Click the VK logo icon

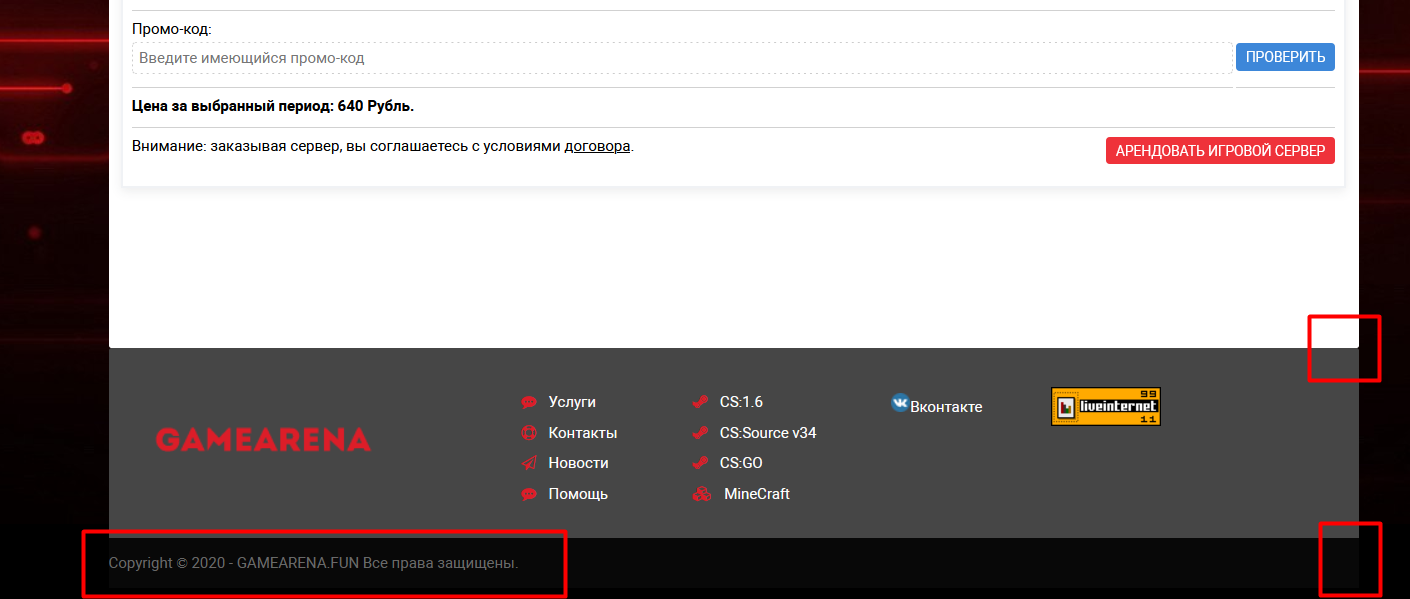pos(900,403)
